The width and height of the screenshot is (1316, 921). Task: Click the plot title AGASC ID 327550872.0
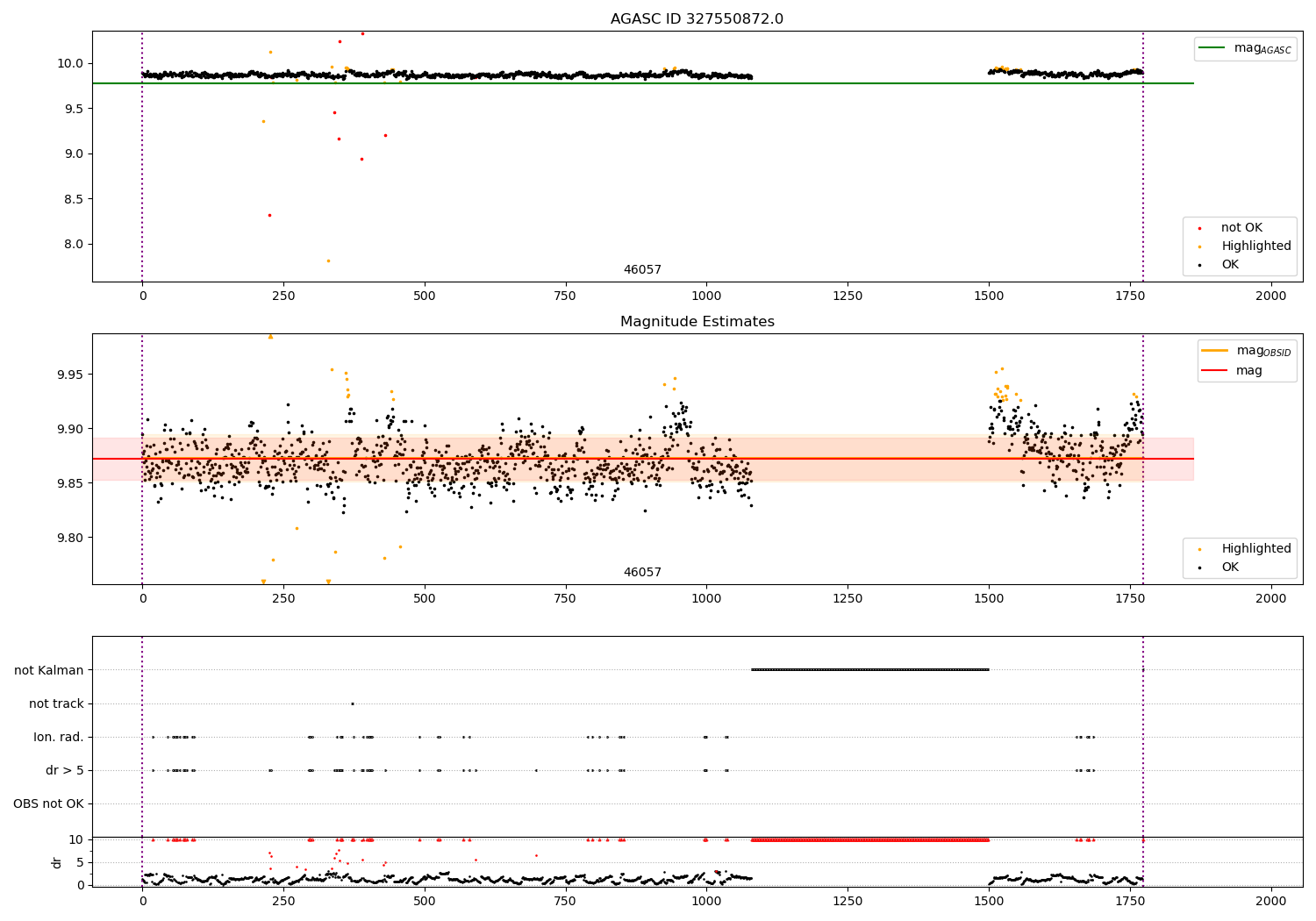tap(697, 19)
